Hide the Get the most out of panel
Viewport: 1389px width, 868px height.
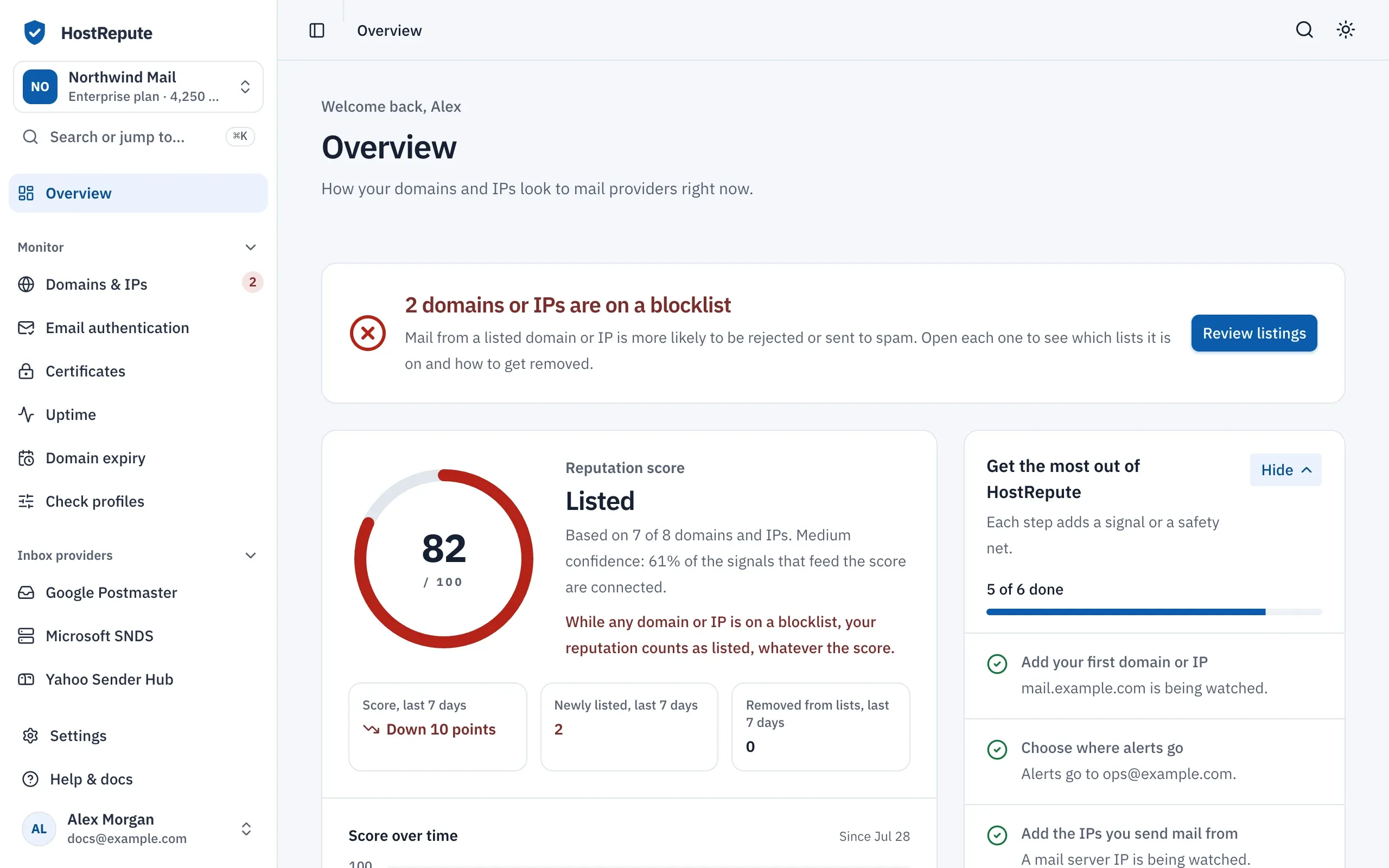pos(1285,470)
